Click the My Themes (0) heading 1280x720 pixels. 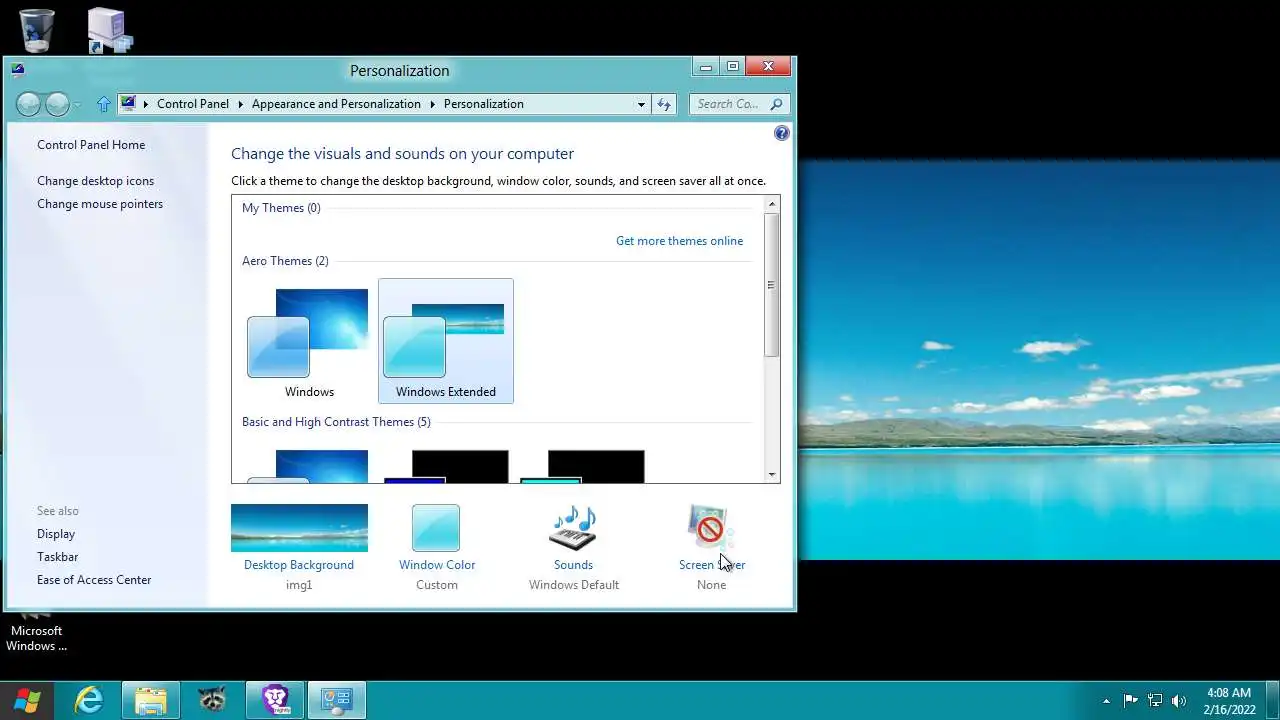point(281,208)
